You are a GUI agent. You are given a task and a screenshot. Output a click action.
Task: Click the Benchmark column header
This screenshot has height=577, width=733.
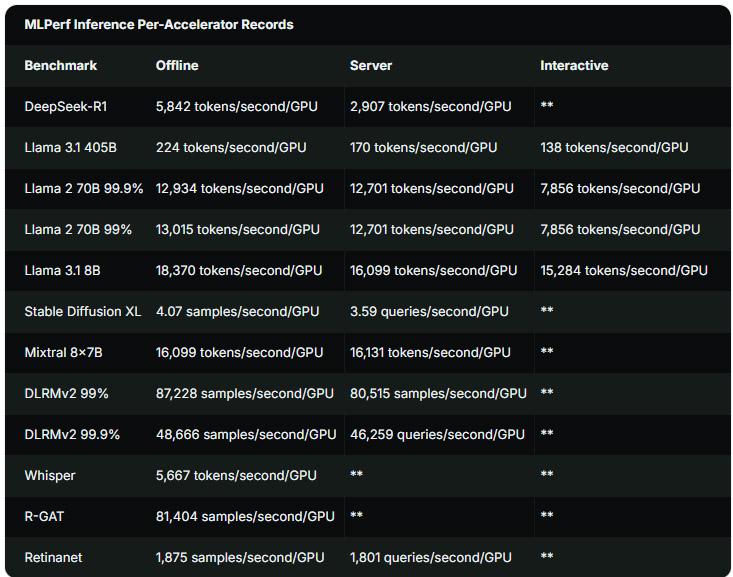[x=61, y=65]
